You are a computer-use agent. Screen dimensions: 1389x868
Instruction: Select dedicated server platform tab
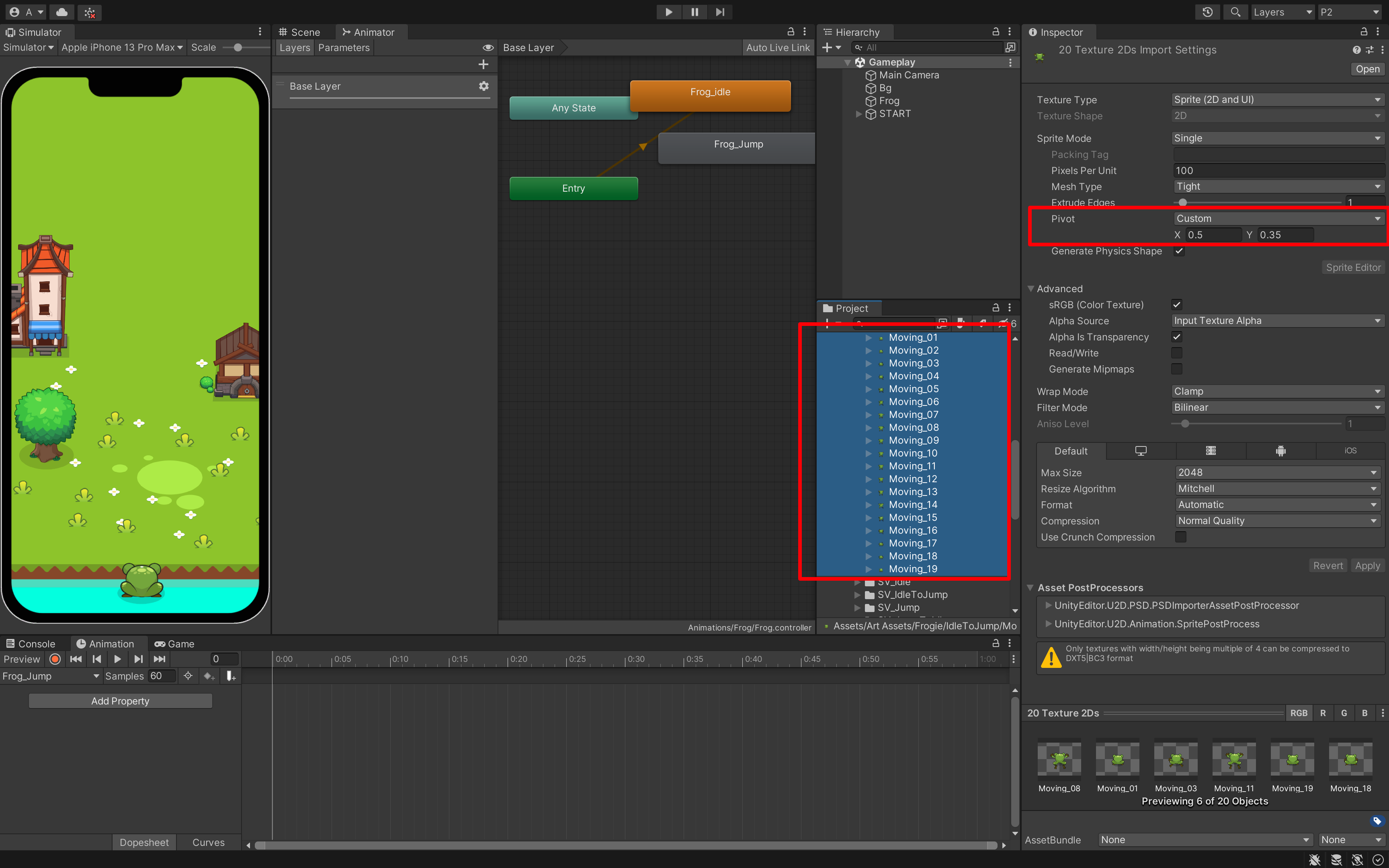1211,451
